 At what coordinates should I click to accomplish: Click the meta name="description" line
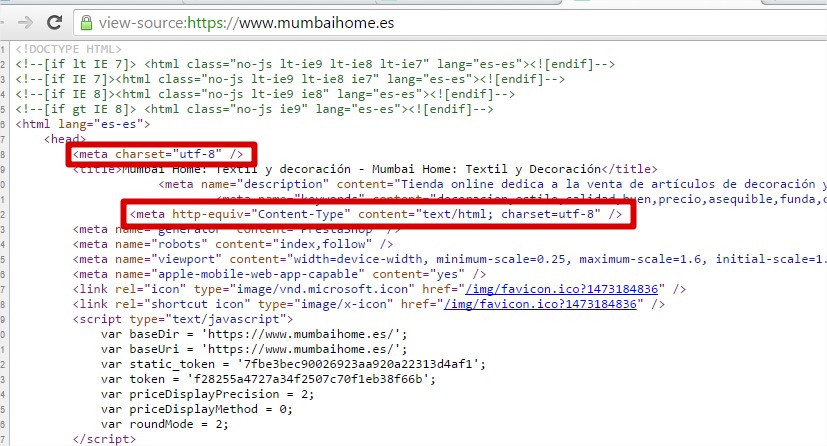[x=493, y=185]
